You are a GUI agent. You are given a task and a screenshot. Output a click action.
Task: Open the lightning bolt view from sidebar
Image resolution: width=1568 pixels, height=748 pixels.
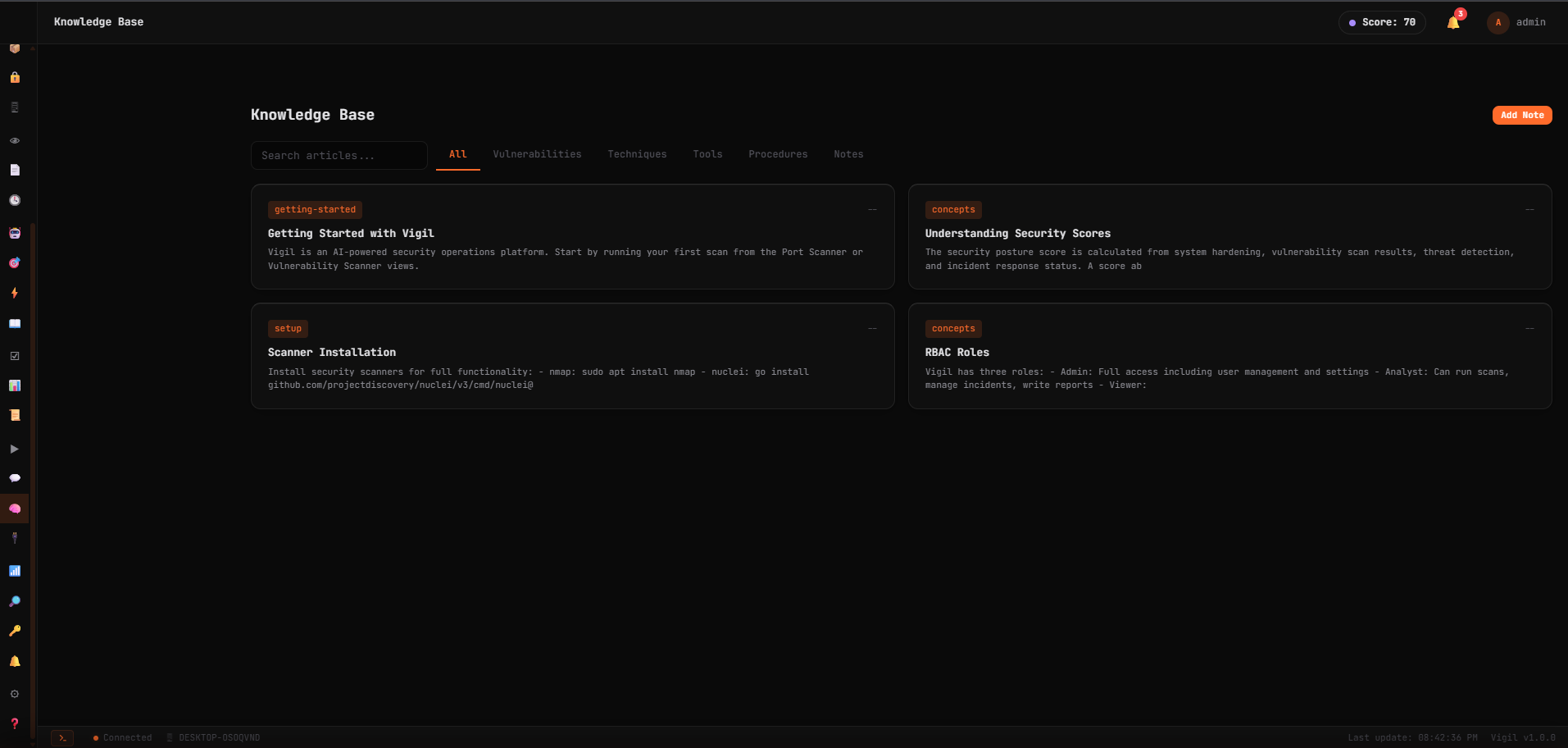pos(15,293)
